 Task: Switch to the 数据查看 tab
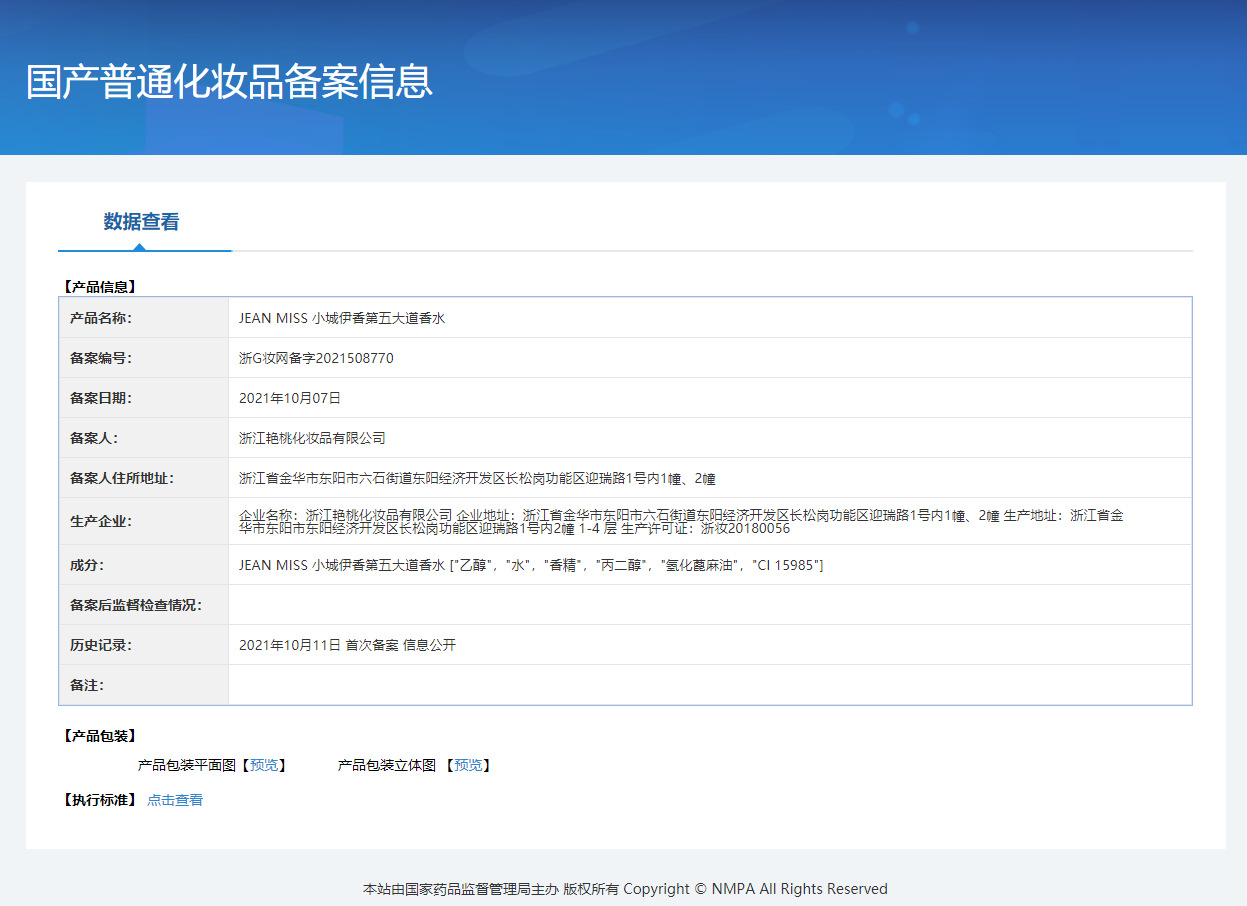point(141,222)
